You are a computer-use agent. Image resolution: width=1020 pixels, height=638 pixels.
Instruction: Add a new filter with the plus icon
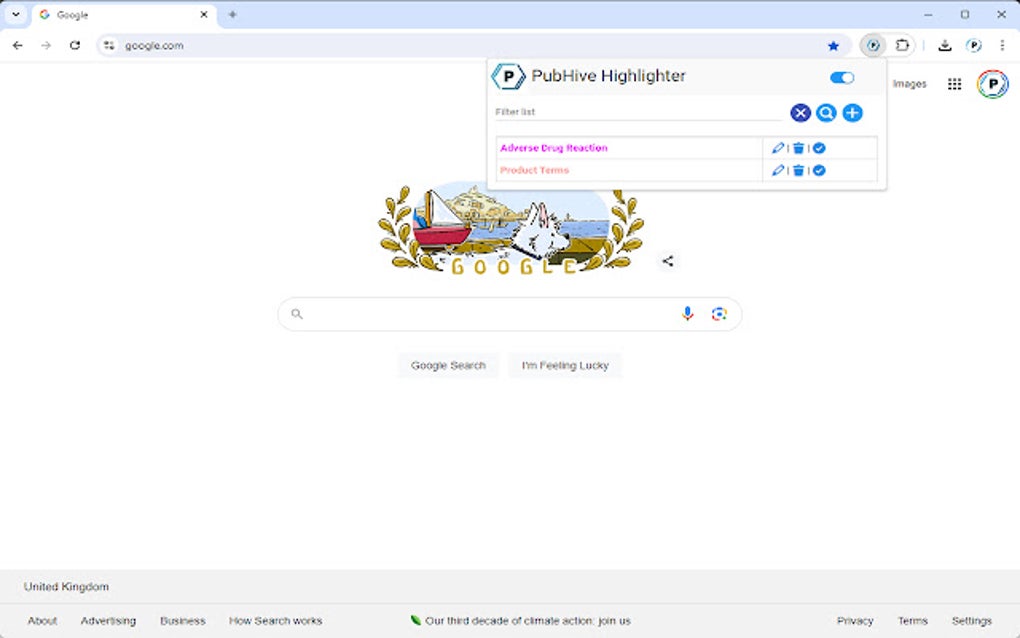[852, 112]
